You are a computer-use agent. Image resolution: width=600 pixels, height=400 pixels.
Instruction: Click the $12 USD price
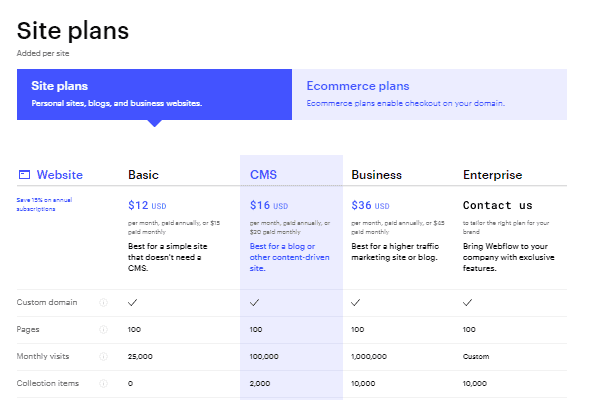[147, 206]
